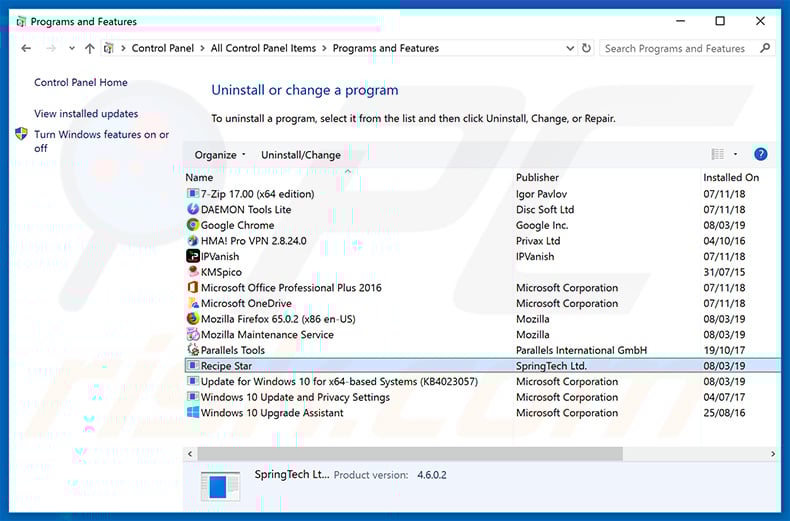Click the Microsoft OneDrive icon
790x521 pixels.
[x=193, y=303]
